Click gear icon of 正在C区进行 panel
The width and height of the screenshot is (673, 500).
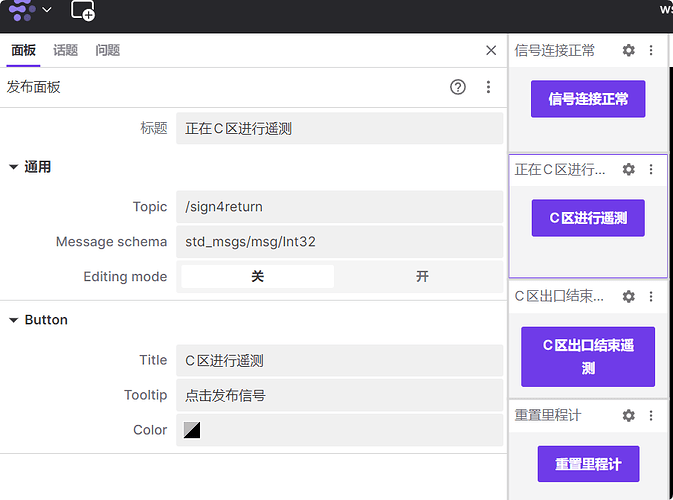tap(628, 170)
